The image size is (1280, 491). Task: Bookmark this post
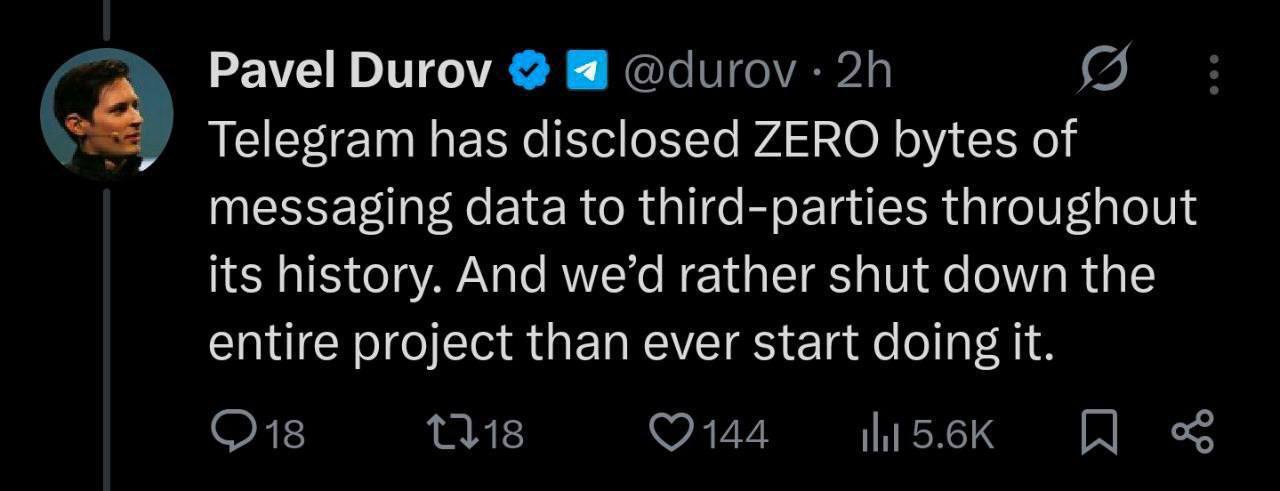tap(1100, 434)
